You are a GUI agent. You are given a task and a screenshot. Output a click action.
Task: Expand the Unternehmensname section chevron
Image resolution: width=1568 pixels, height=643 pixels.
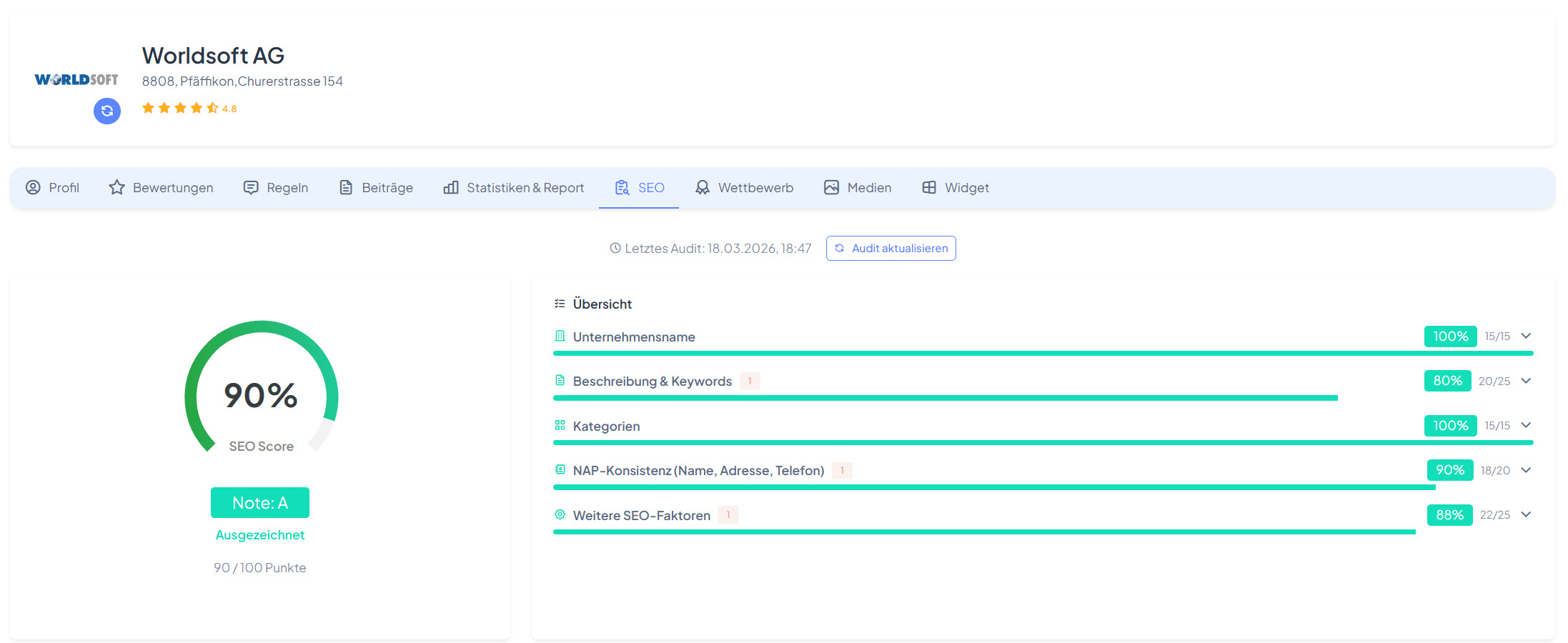tap(1526, 336)
